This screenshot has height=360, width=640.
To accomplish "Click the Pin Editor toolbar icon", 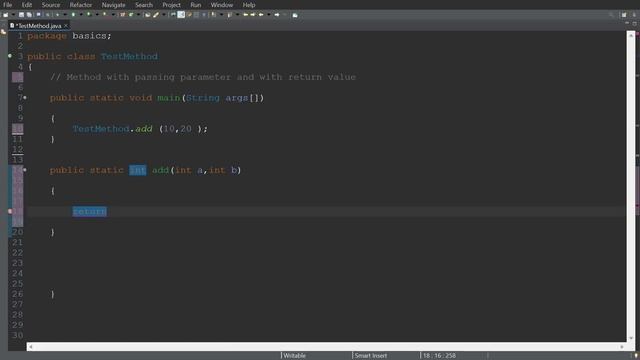I will pyautogui.click(x=295, y=15).
